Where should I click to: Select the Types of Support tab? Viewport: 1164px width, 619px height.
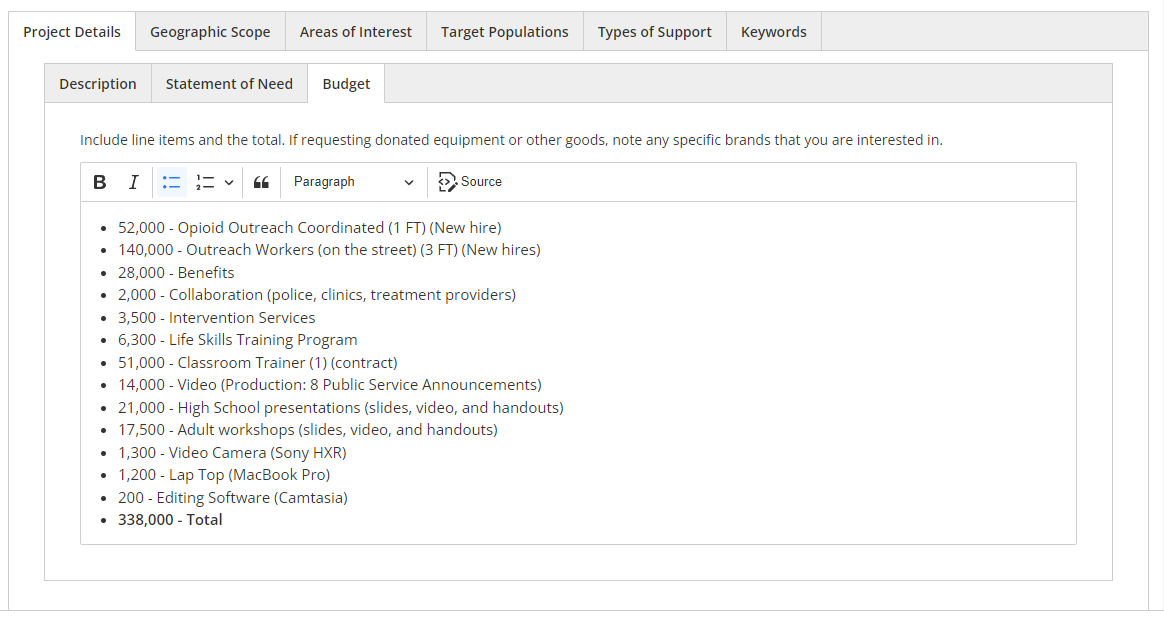[655, 32]
